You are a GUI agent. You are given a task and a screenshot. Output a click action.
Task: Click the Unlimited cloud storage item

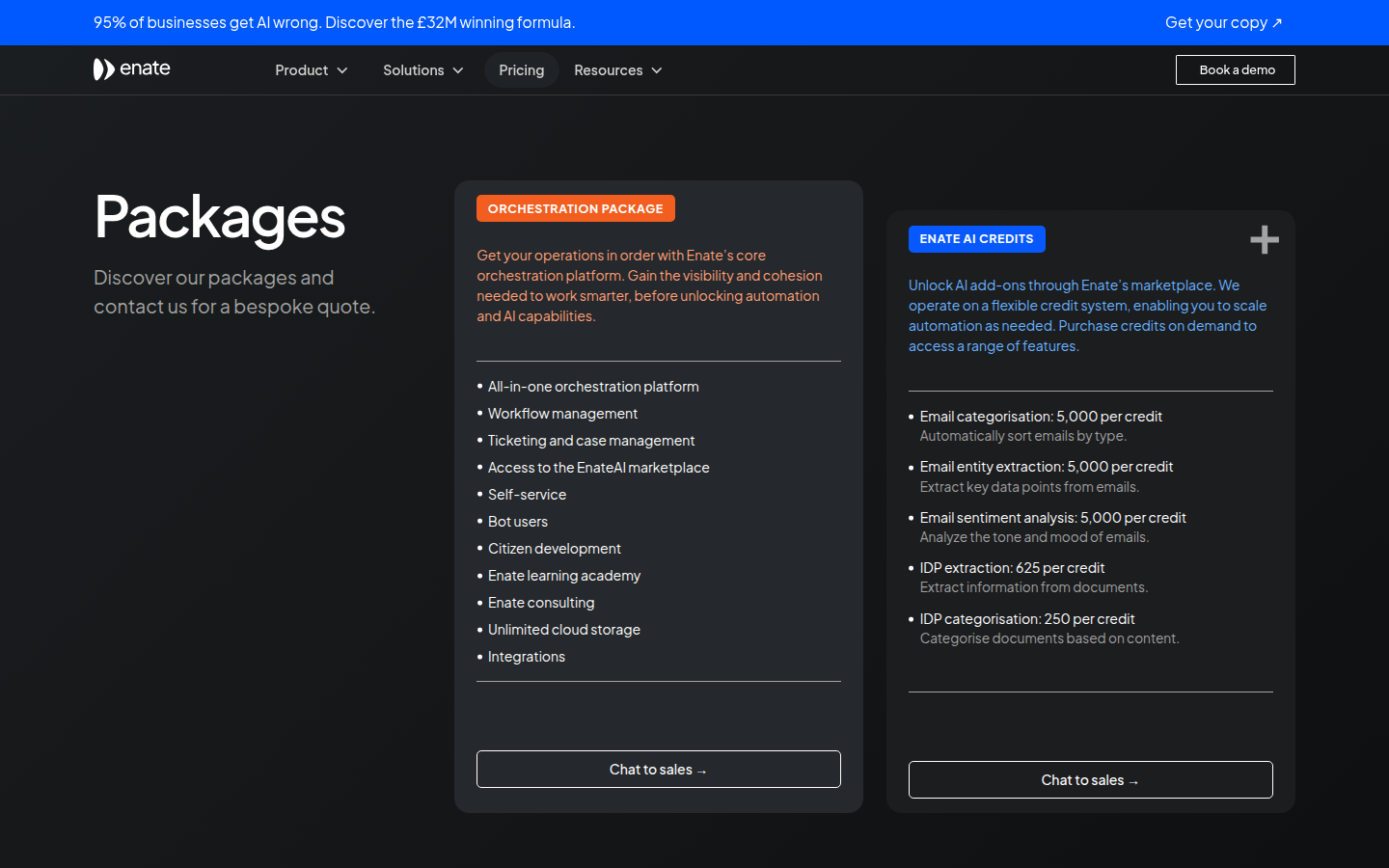tap(563, 630)
